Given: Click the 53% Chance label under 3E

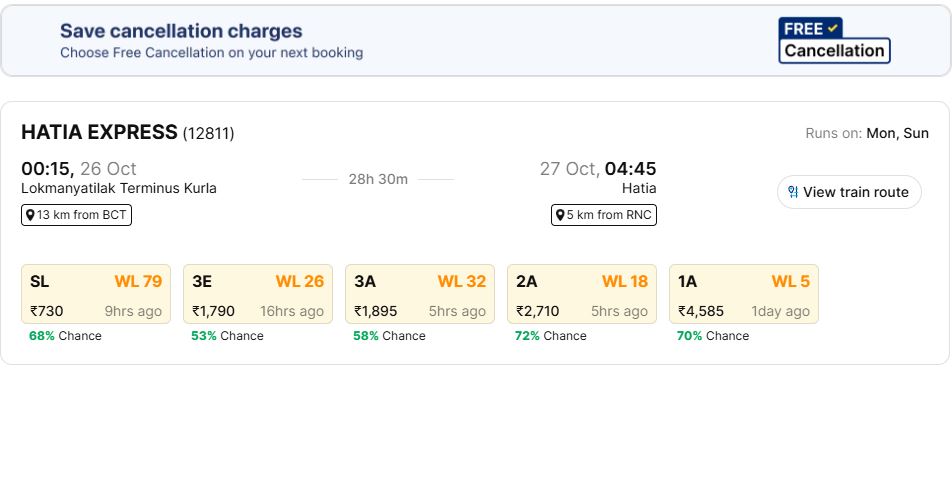Looking at the screenshot, I should (227, 336).
